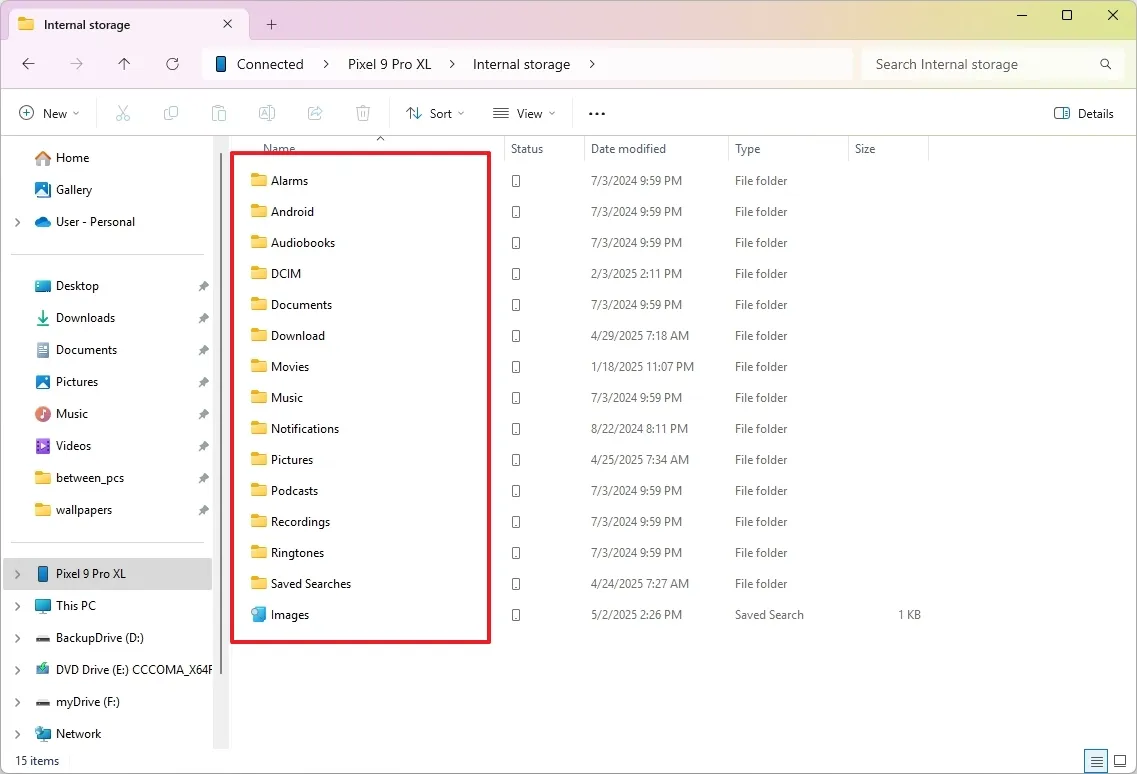Screen dimensions: 1137x774
Task: Click the Share icon in the toolbar
Action: (x=315, y=113)
